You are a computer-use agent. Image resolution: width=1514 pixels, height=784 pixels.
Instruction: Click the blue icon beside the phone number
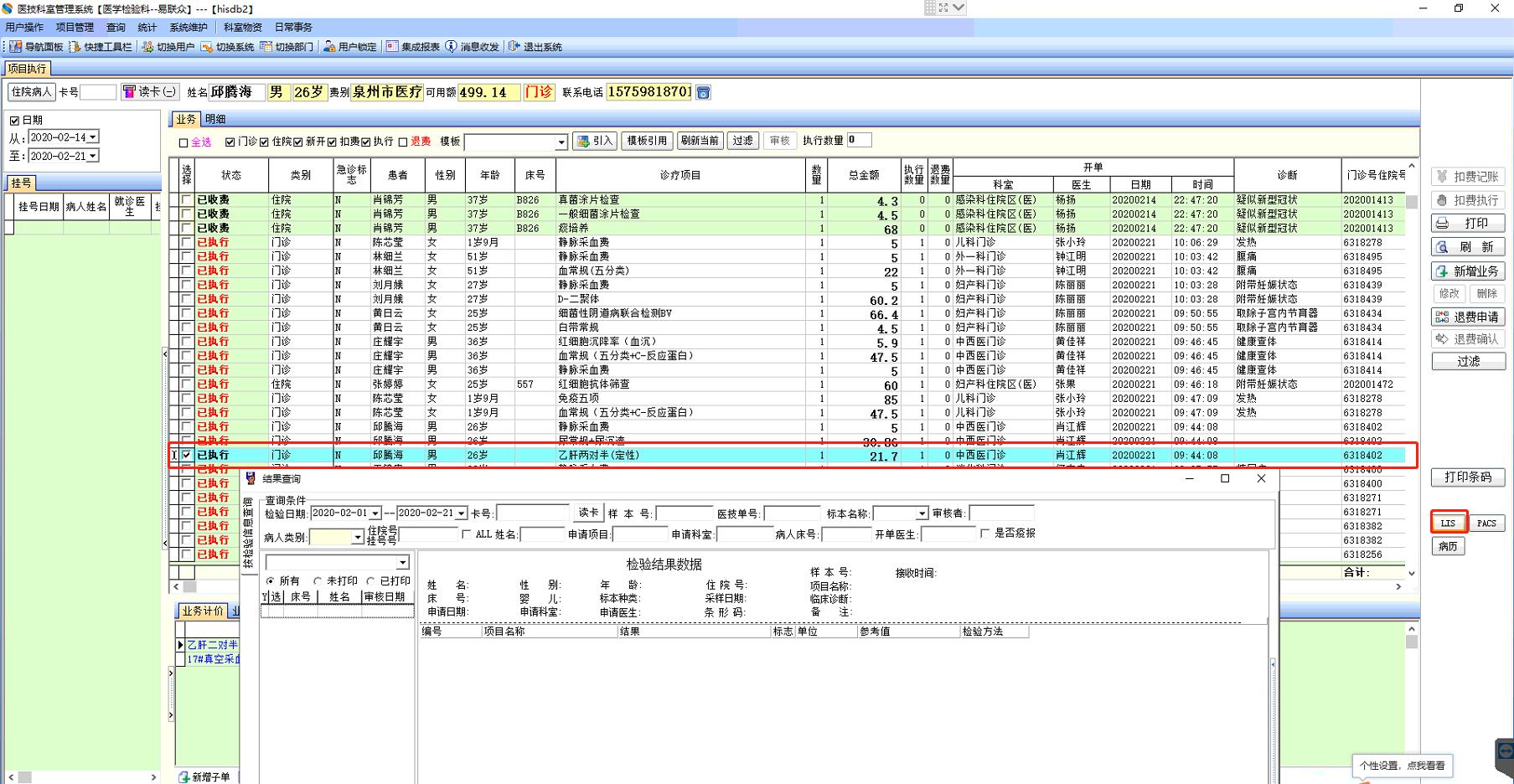tap(704, 92)
